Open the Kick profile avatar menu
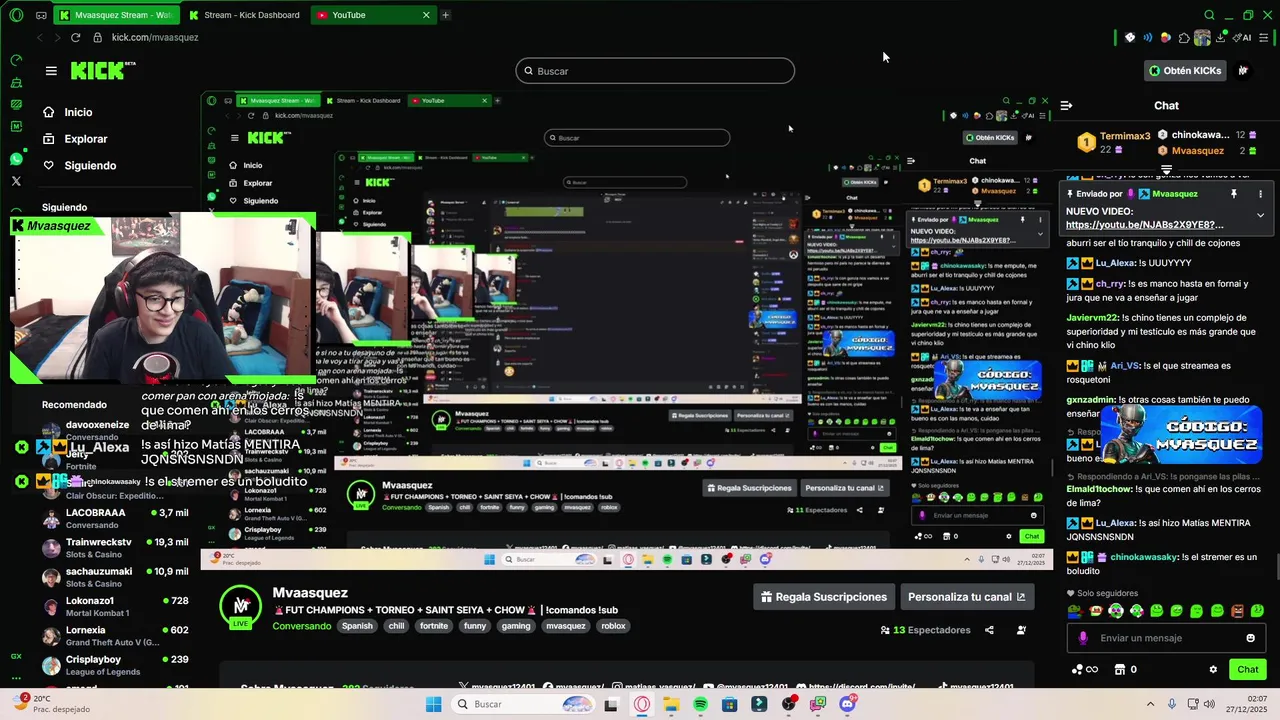The width and height of the screenshot is (1280, 720). point(1243,70)
